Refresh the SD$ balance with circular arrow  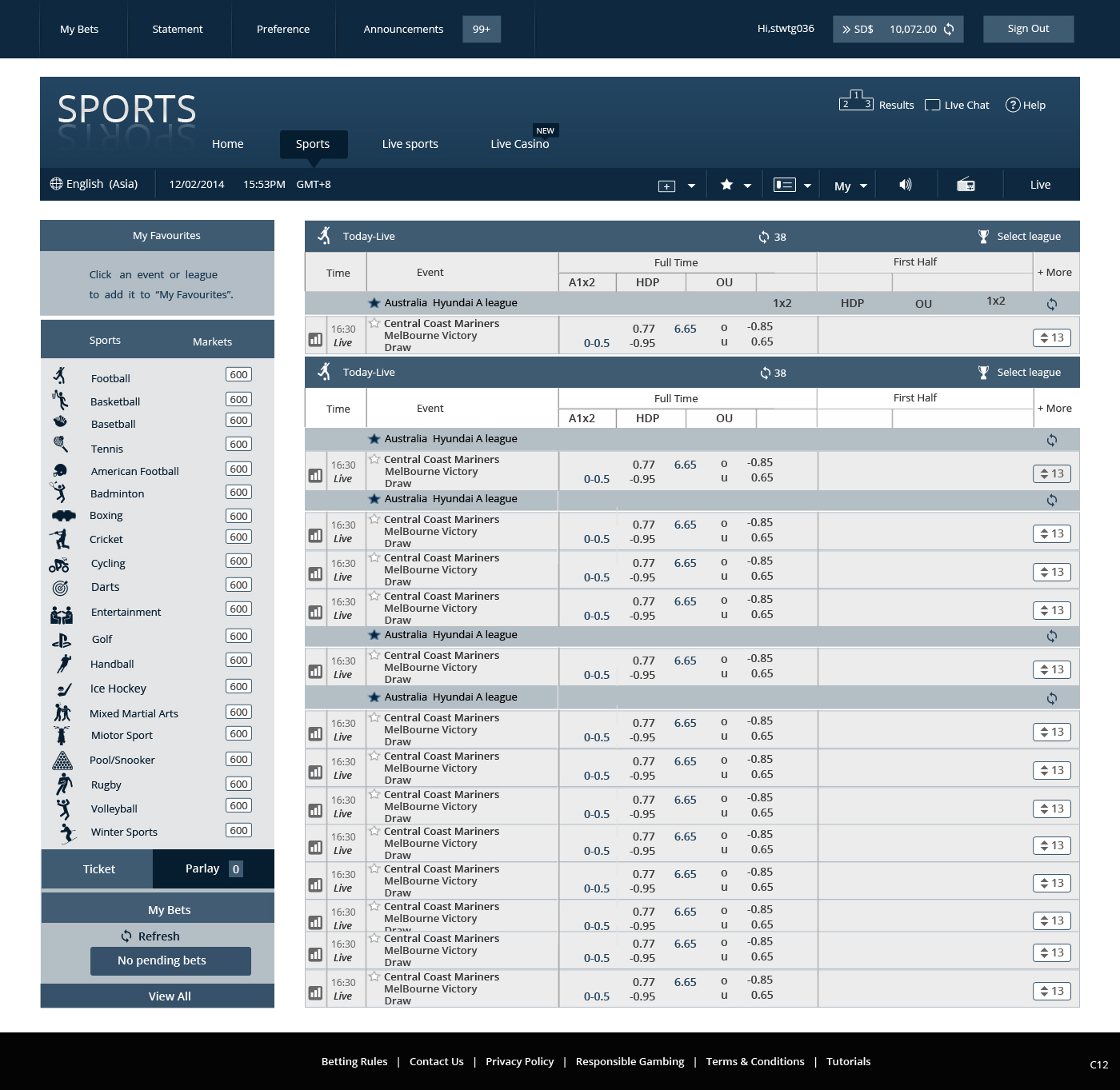pos(949,30)
